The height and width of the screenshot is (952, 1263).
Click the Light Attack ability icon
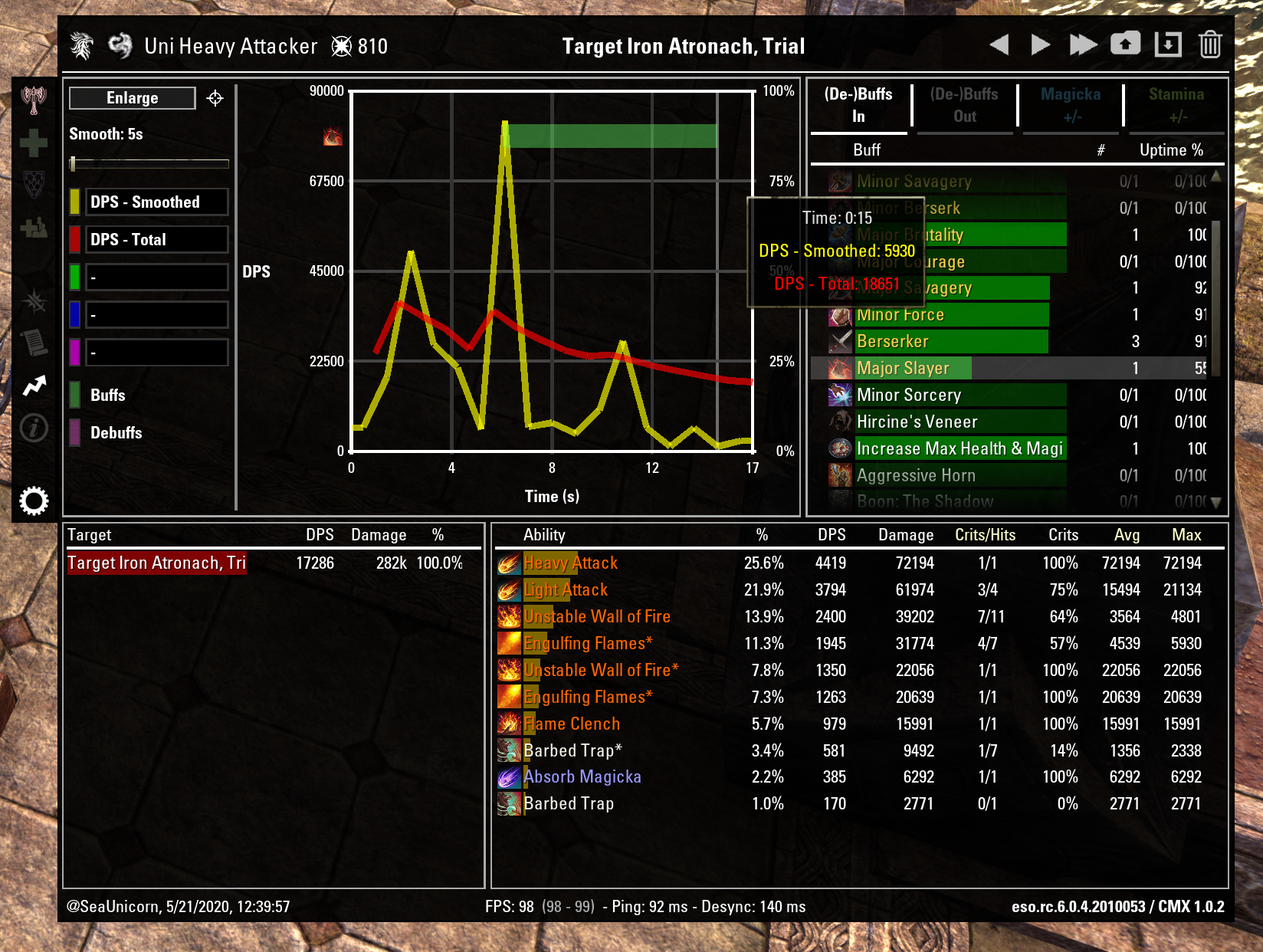509,590
